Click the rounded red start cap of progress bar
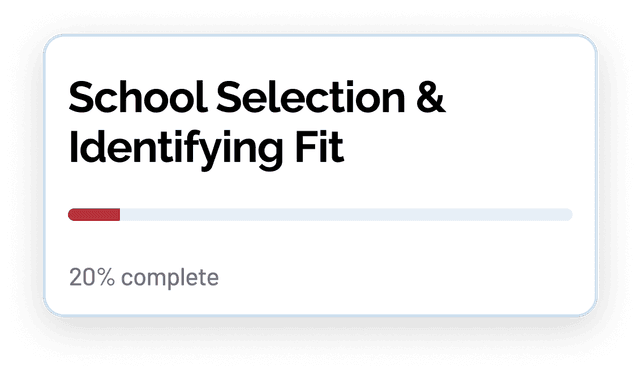 (x=71, y=215)
